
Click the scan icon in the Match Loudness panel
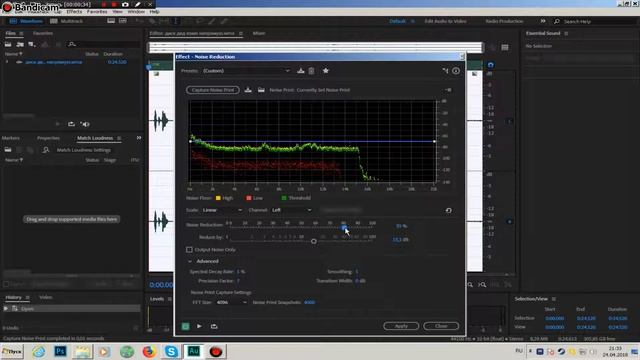click(46, 150)
